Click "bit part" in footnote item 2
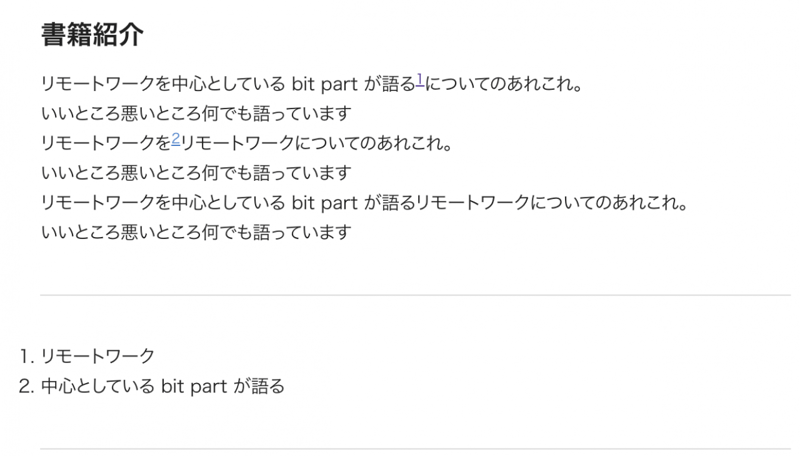 [194, 386]
